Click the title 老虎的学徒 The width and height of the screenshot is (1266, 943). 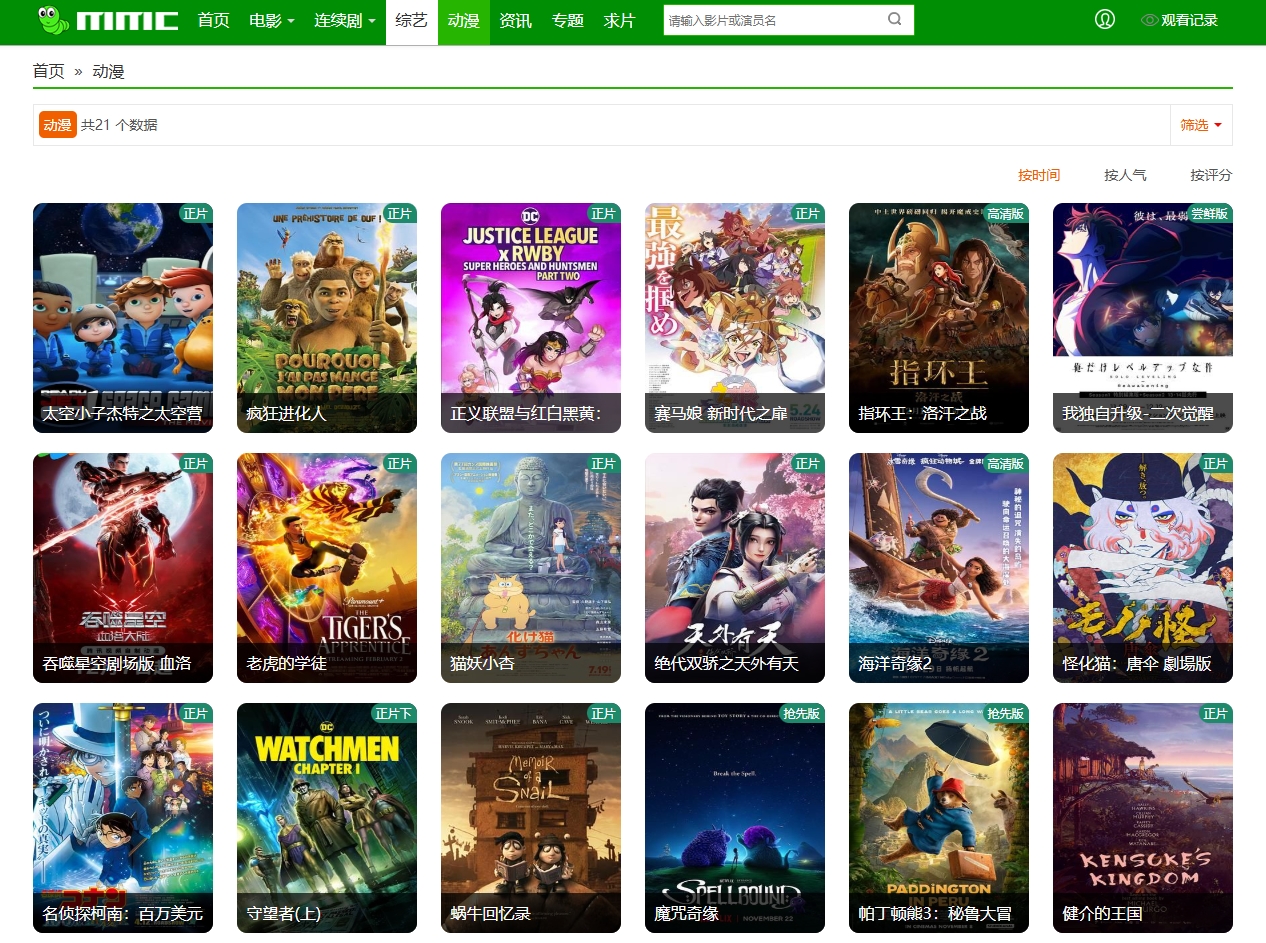tap(287, 663)
